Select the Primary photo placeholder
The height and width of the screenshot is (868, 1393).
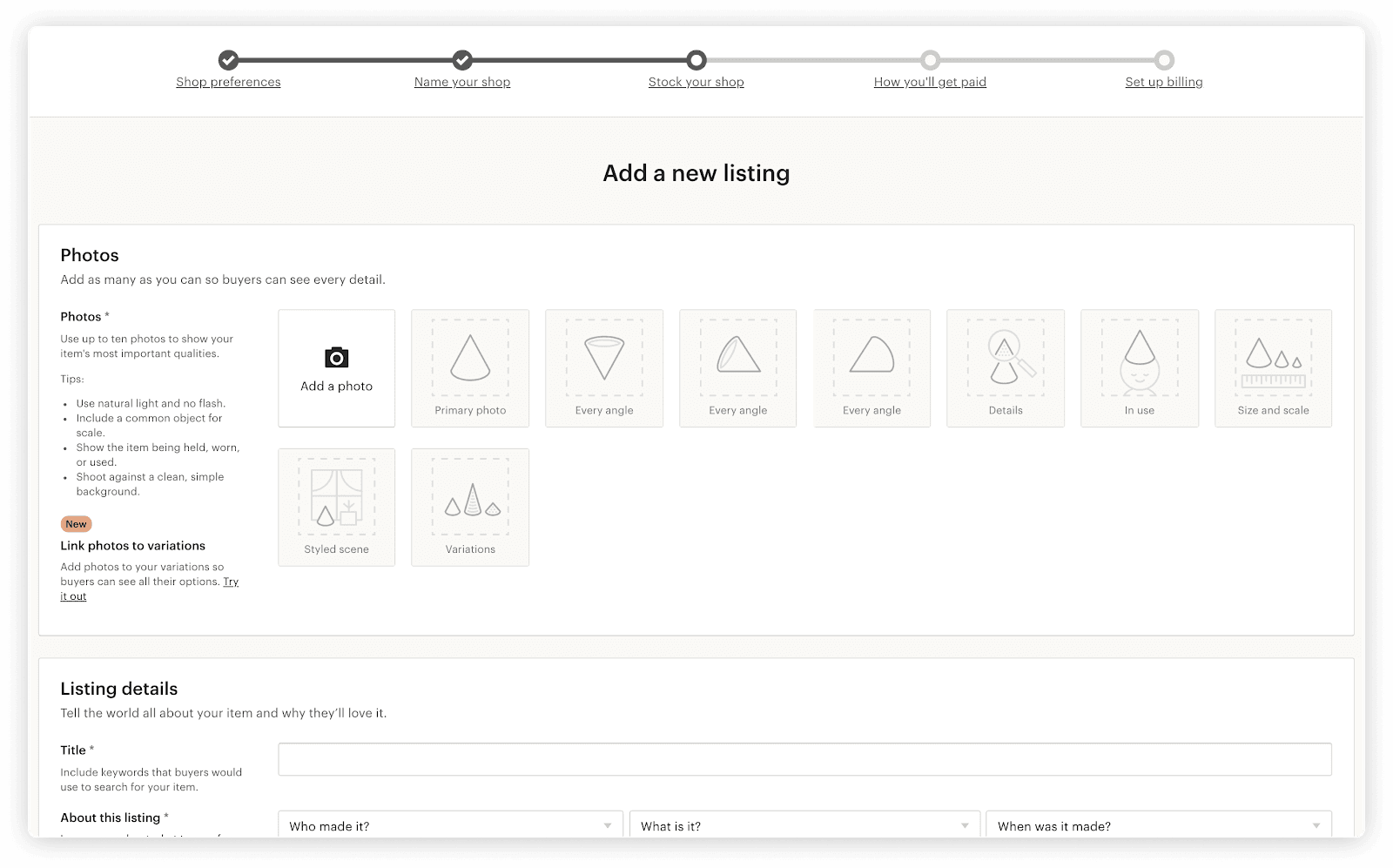click(470, 368)
